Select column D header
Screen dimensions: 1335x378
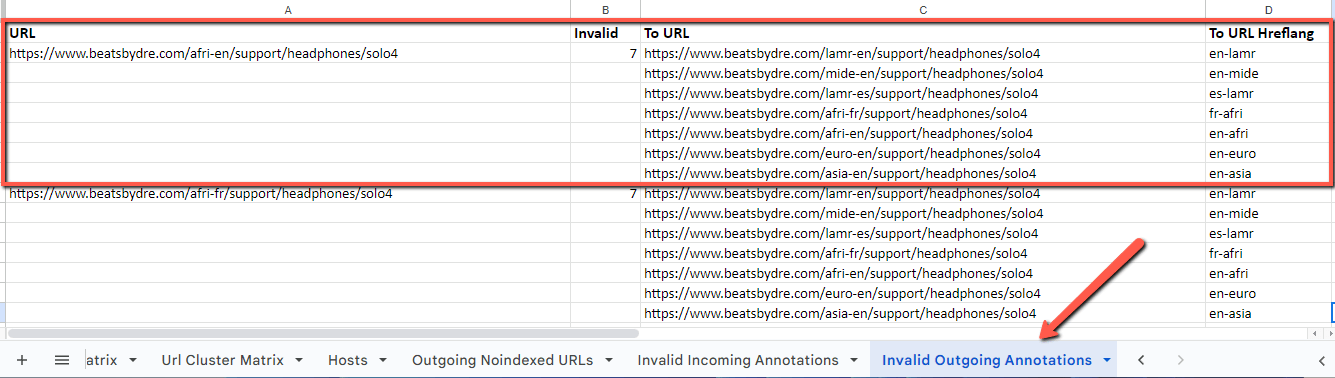[1268, 9]
